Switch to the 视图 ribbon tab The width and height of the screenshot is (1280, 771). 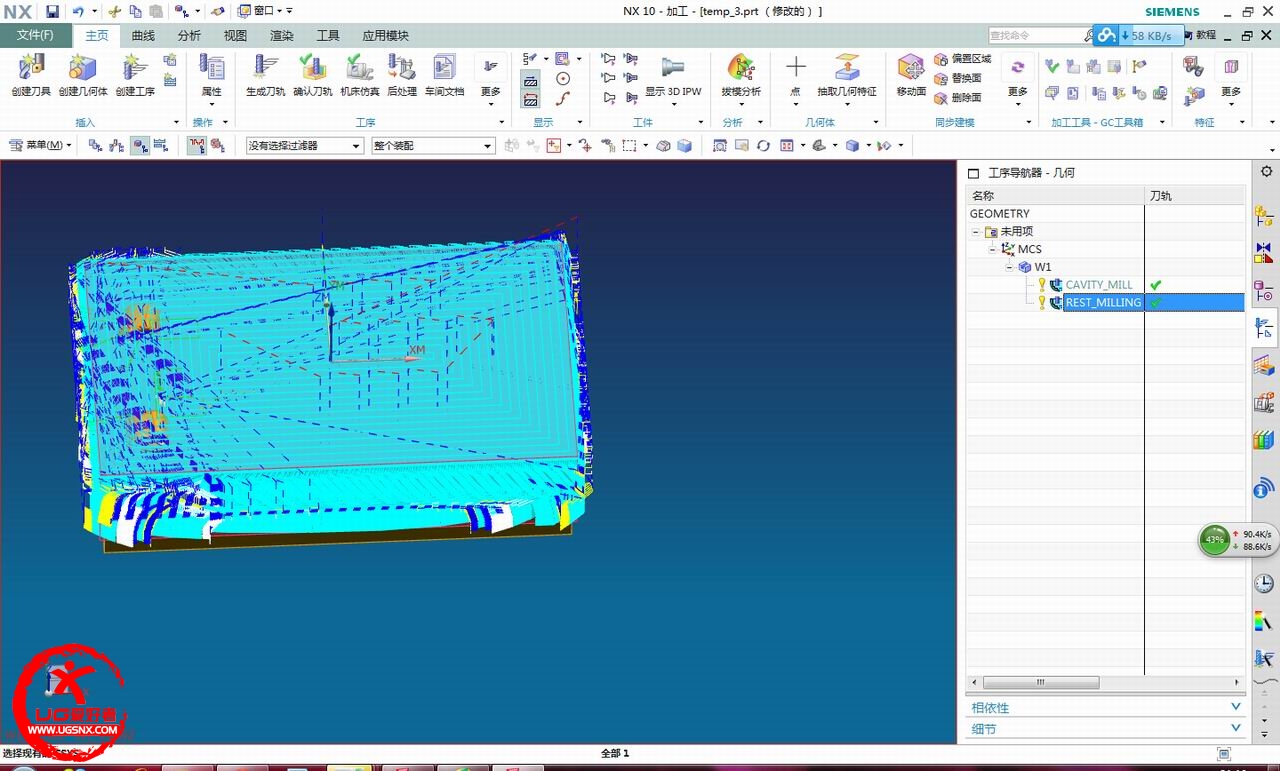tap(235, 35)
